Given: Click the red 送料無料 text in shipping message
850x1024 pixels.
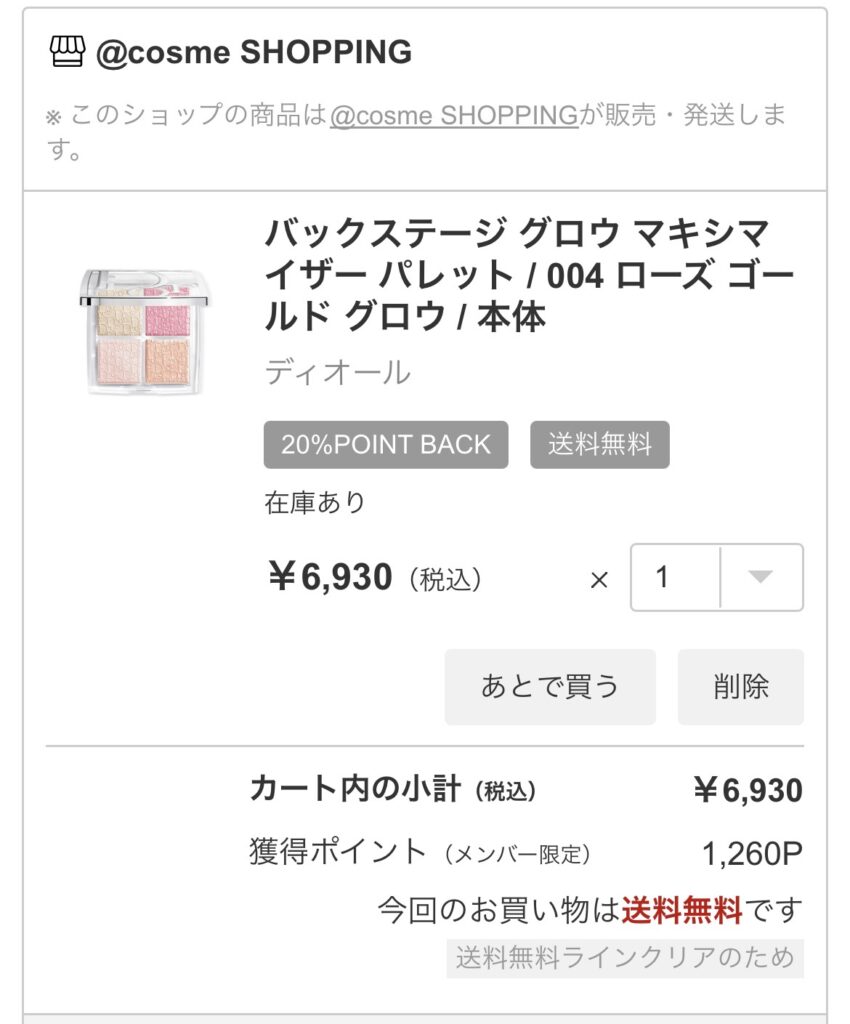Looking at the screenshot, I should (x=682, y=910).
